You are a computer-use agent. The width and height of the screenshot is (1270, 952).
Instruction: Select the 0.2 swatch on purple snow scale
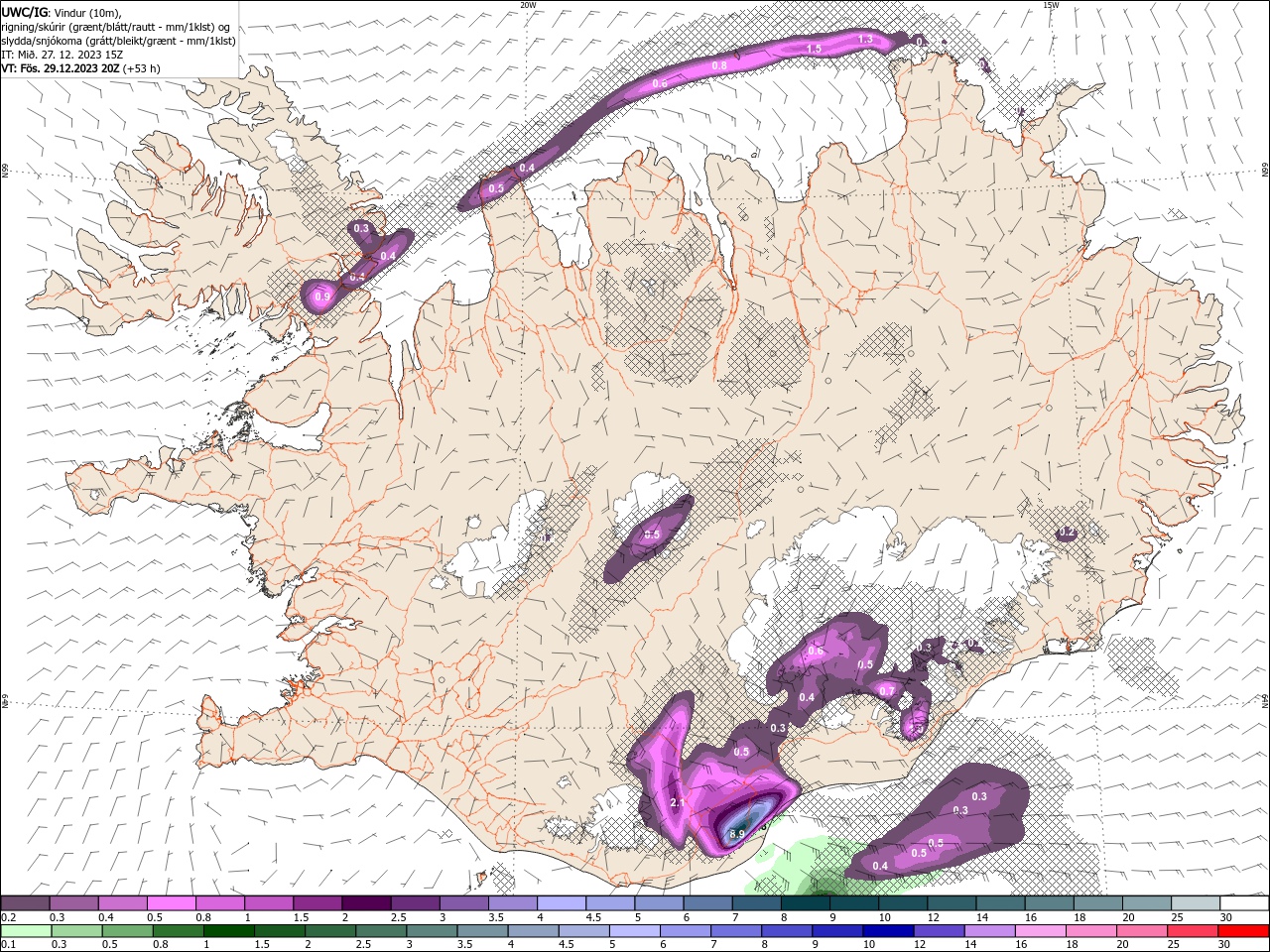coord(25,903)
